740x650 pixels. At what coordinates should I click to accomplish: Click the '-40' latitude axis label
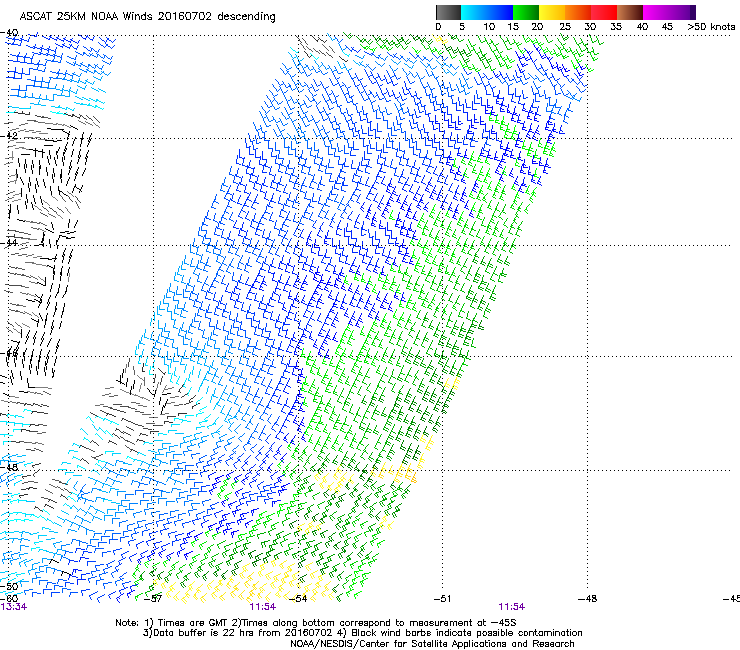coord(9,33)
